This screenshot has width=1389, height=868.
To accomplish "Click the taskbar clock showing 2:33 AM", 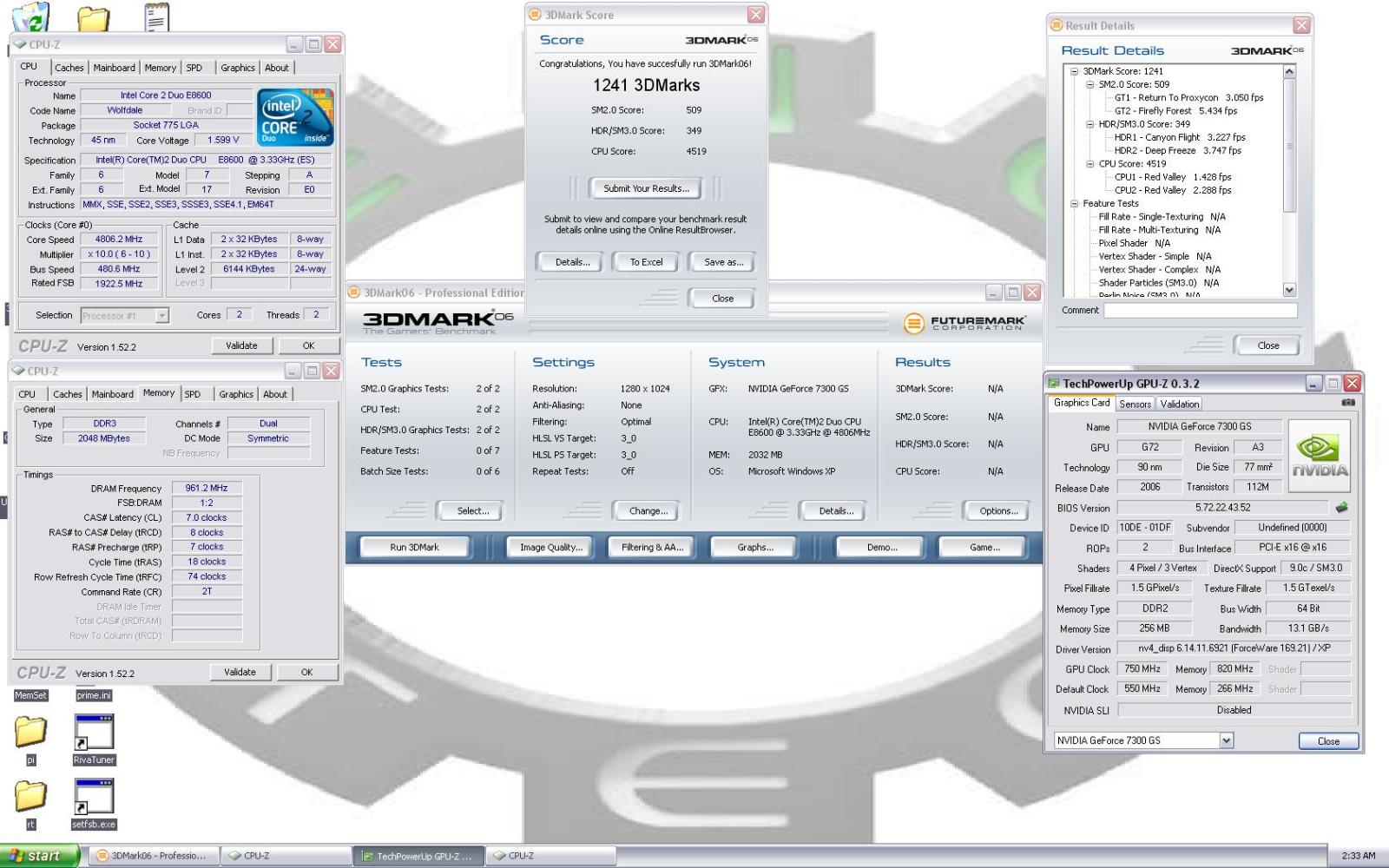I will [1358, 856].
